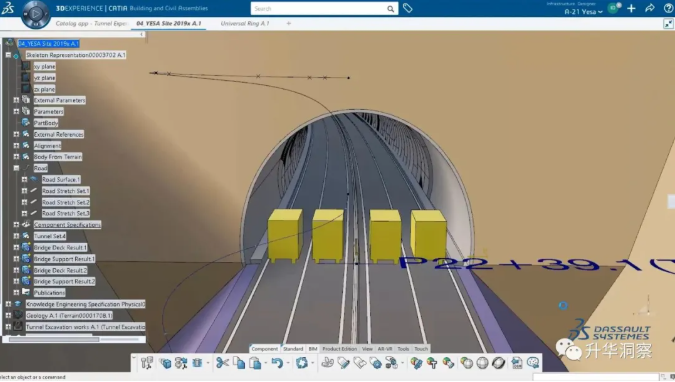Select the View toolbar tab
This screenshot has width=675, height=382.
367,349
